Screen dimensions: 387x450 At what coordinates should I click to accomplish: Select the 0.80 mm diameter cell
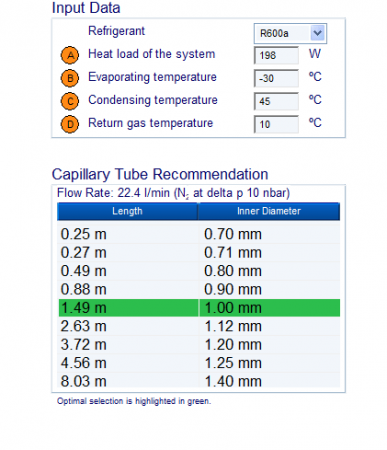[x=269, y=271]
